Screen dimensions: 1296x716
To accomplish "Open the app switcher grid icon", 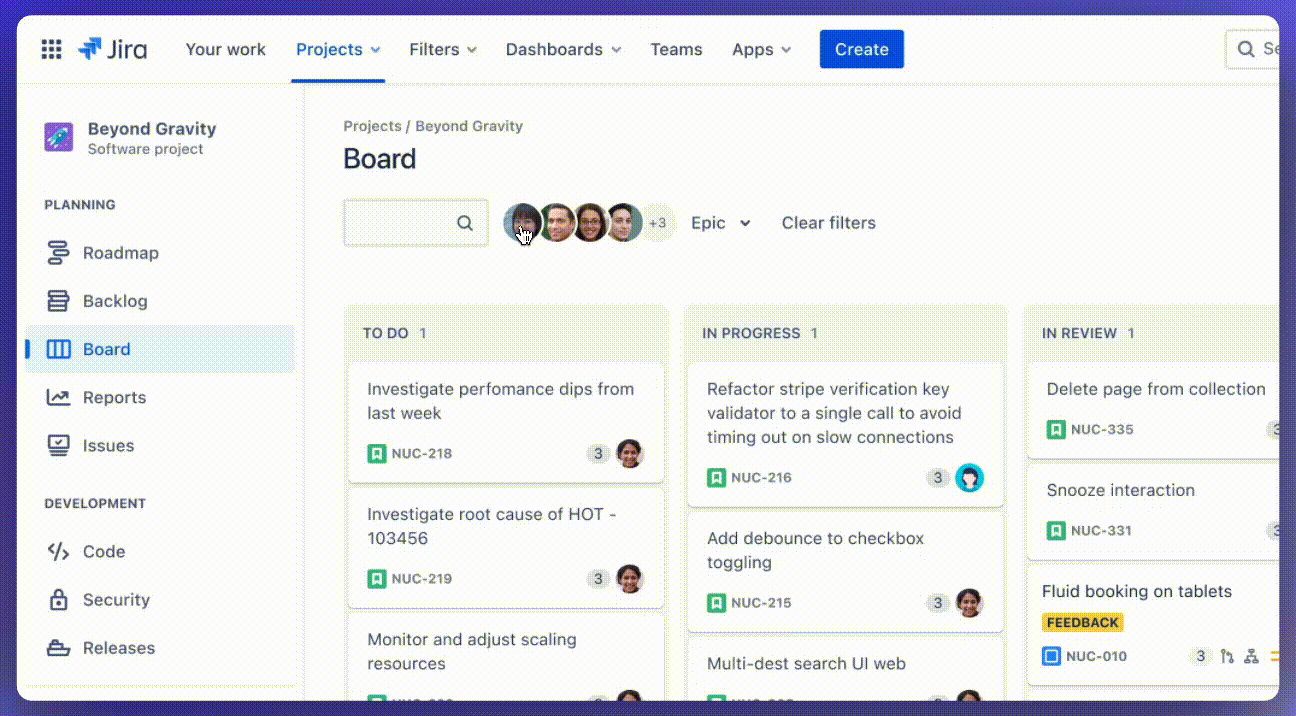I will pyautogui.click(x=51, y=49).
